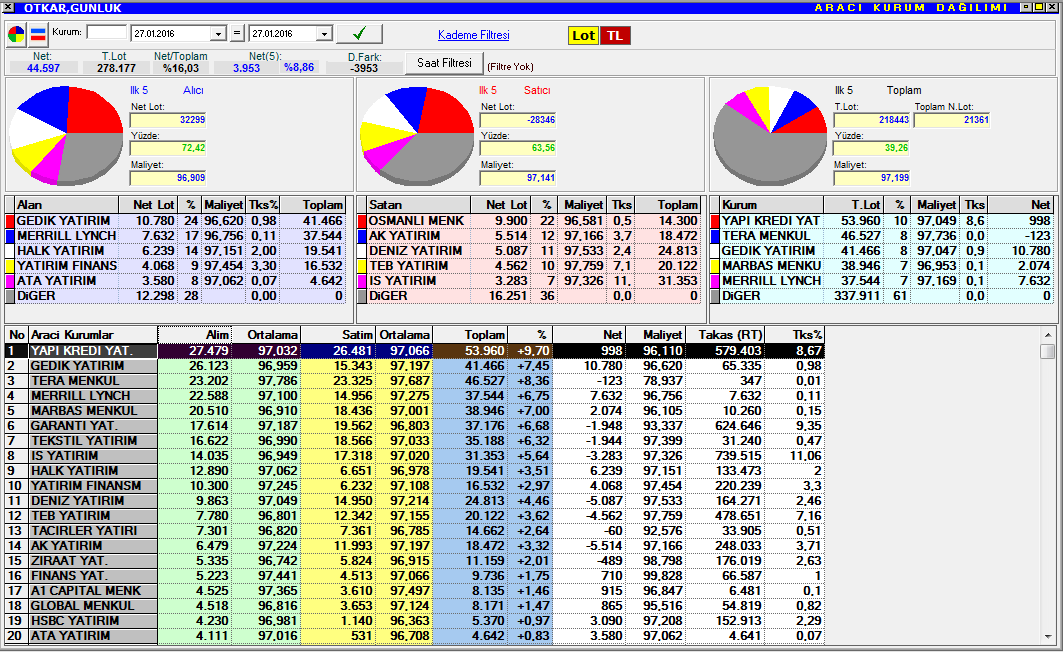Viewport: 1063px width, 653px height.
Task: Click the red-blue bar view icon
Action: (38, 34)
